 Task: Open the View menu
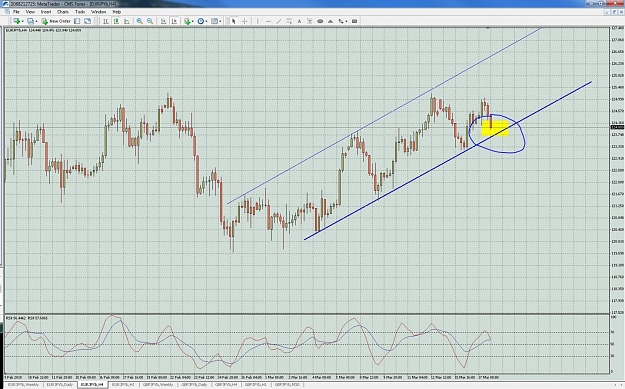(30, 12)
